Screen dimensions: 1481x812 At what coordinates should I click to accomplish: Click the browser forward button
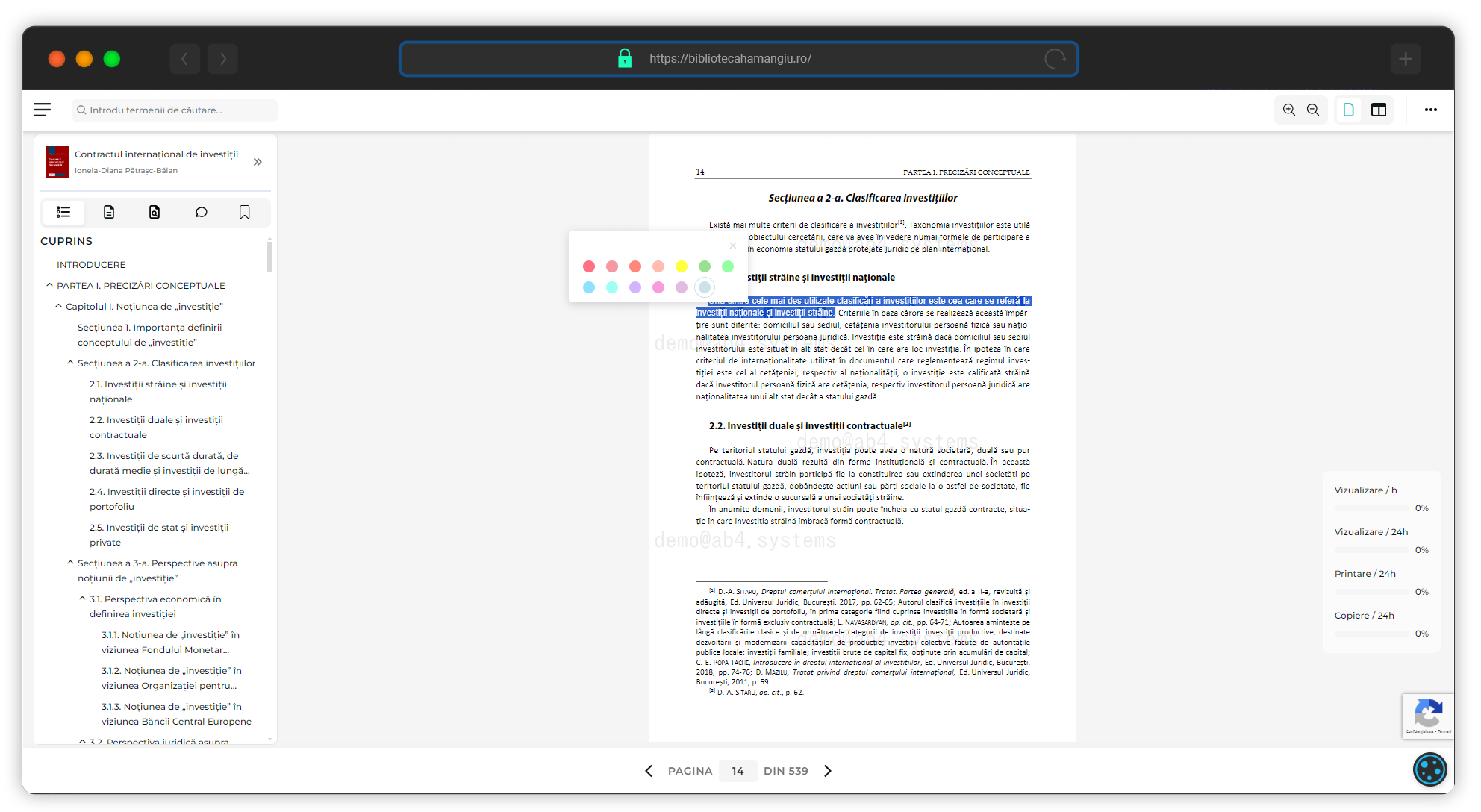click(222, 59)
